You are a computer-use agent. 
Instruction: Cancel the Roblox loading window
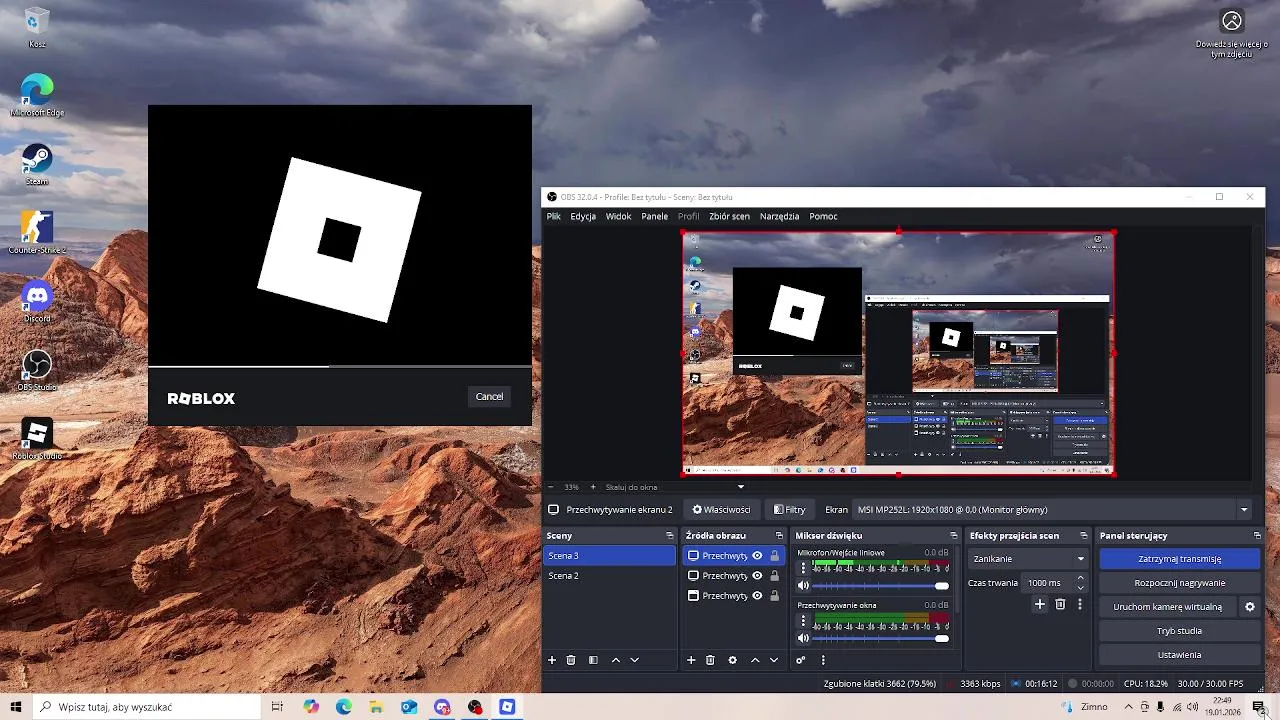pyautogui.click(x=489, y=397)
